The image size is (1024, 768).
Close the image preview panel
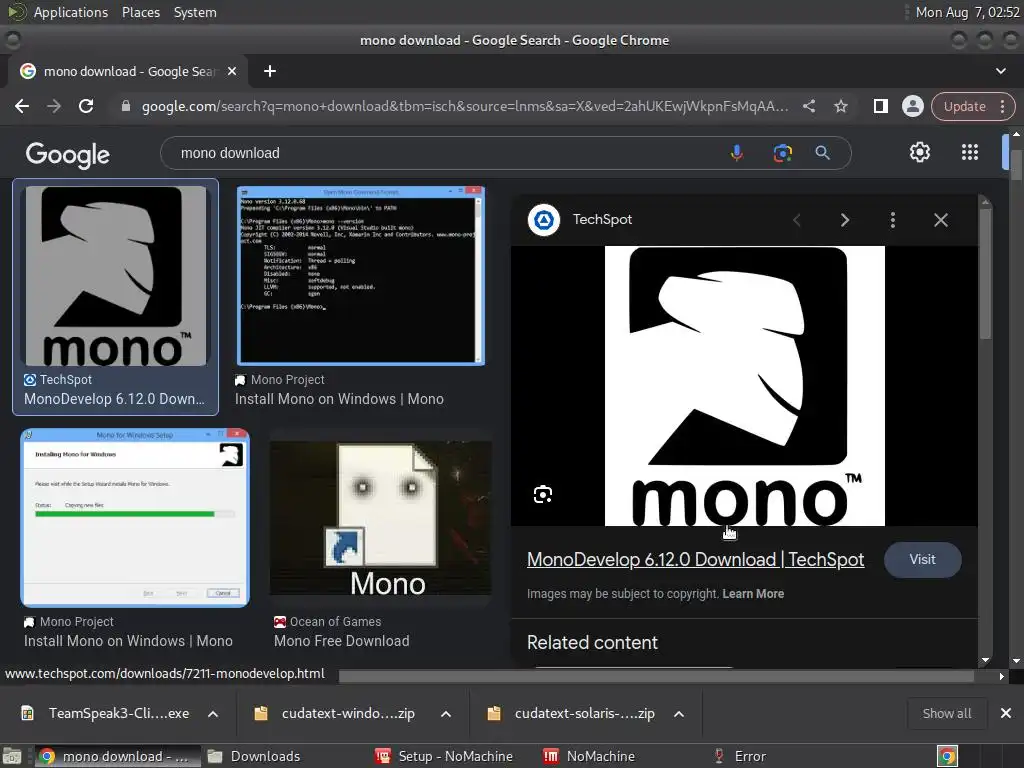click(940, 220)
